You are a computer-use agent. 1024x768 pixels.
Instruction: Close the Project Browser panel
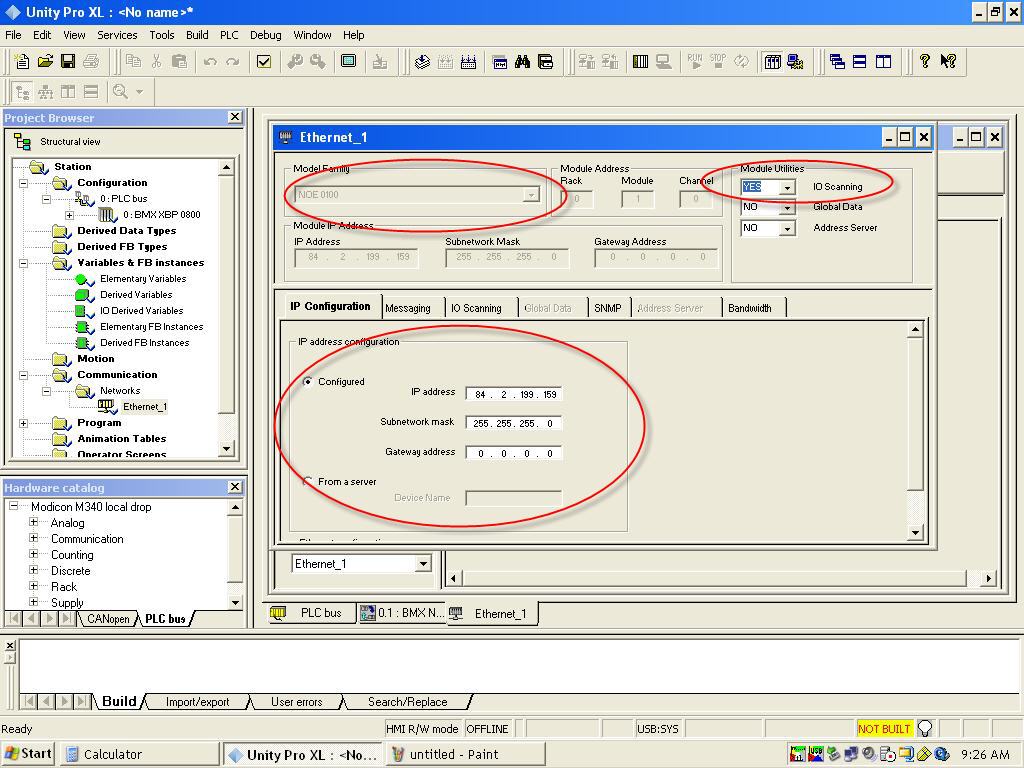235,117
